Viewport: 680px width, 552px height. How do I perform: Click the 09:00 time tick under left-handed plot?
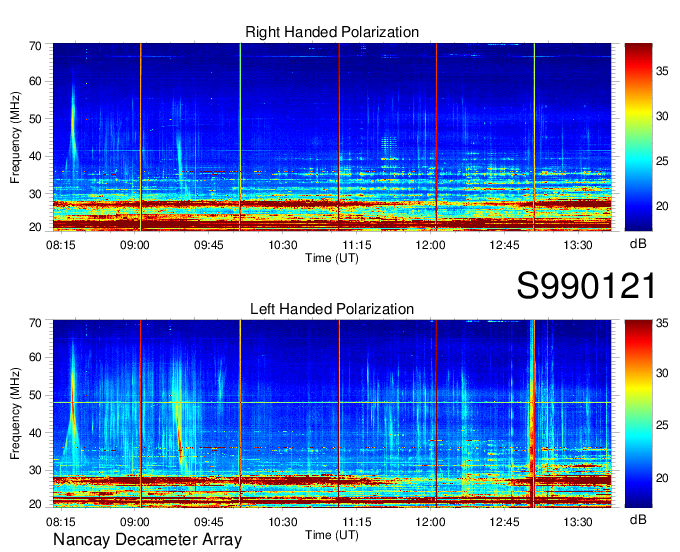click(134, 522)
